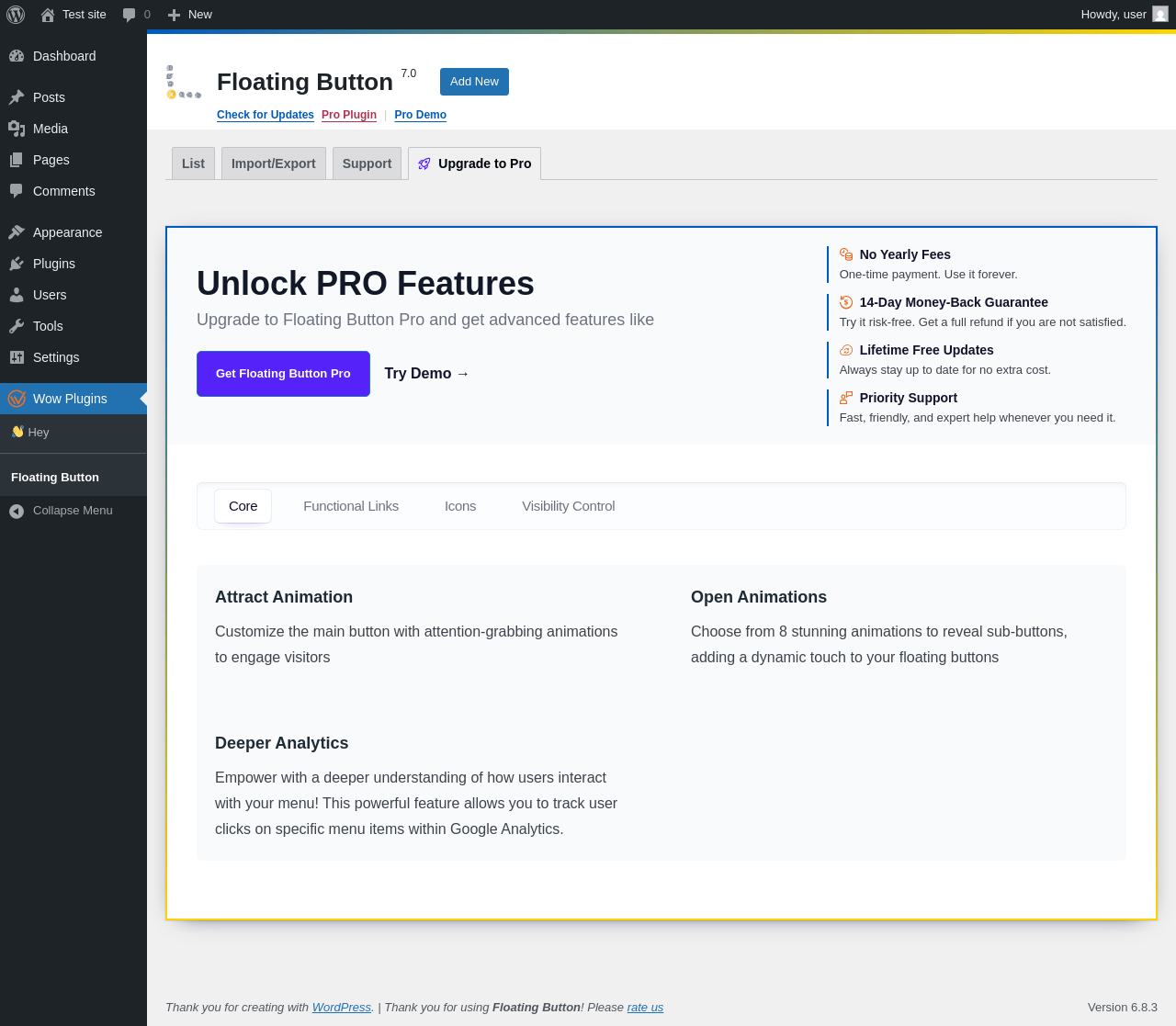The width and height of the screenshot is (1176, 1026).
Task: Click Check for Updates link
Action: [x=266, y=115]
